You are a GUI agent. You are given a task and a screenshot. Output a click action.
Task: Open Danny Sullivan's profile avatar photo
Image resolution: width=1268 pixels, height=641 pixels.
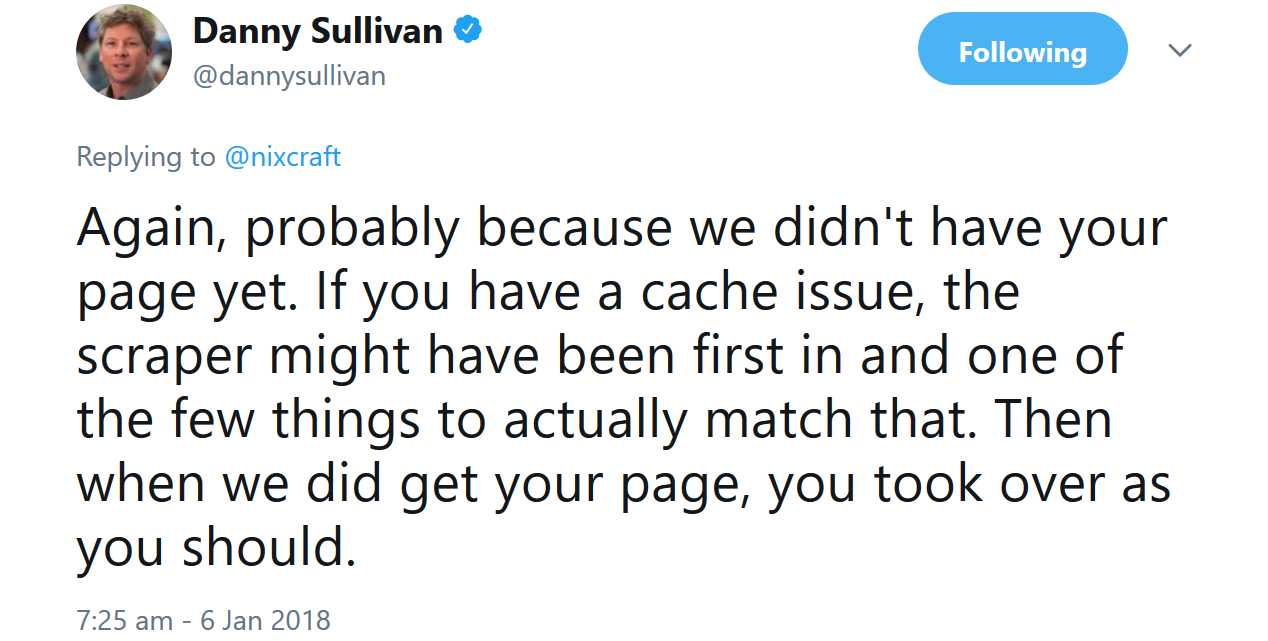coord(124,52)
